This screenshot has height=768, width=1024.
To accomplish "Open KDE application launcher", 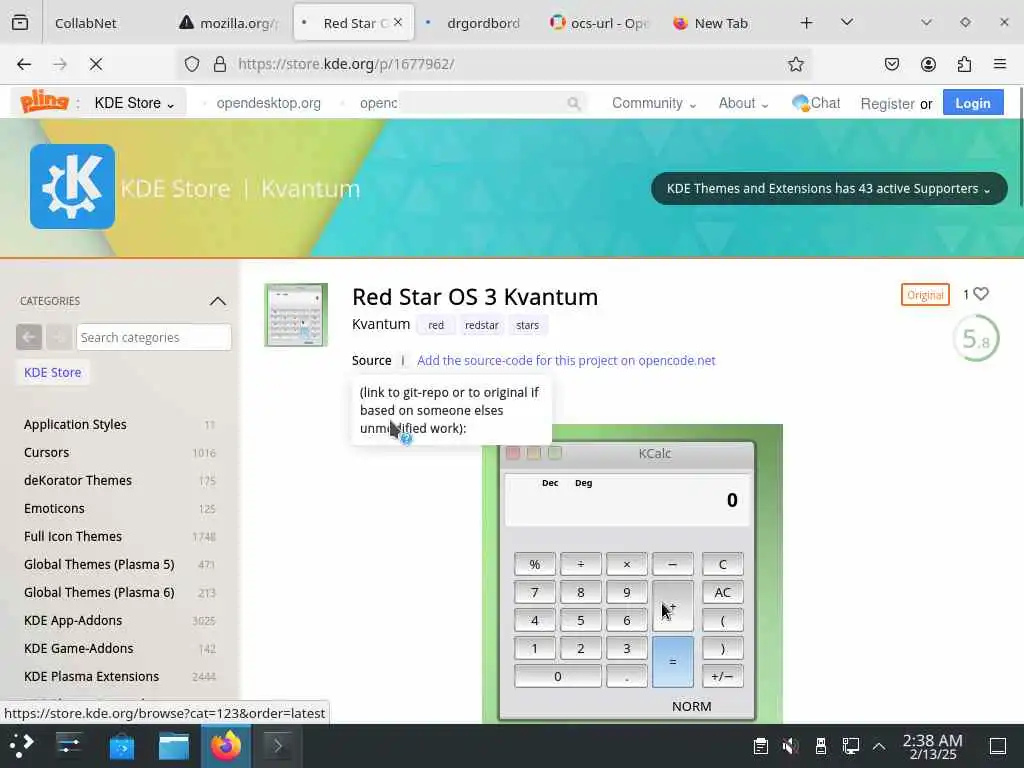I will coord(21,746).
